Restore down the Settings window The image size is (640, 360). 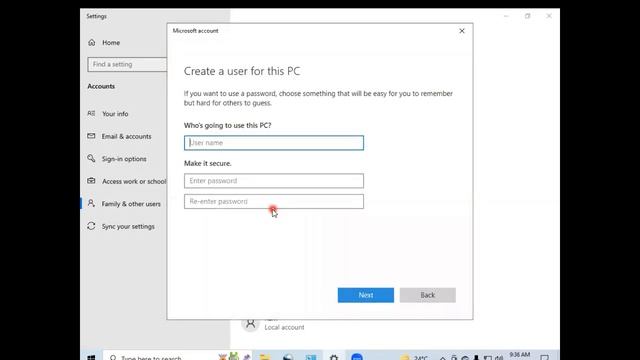(x=527, y=16)
